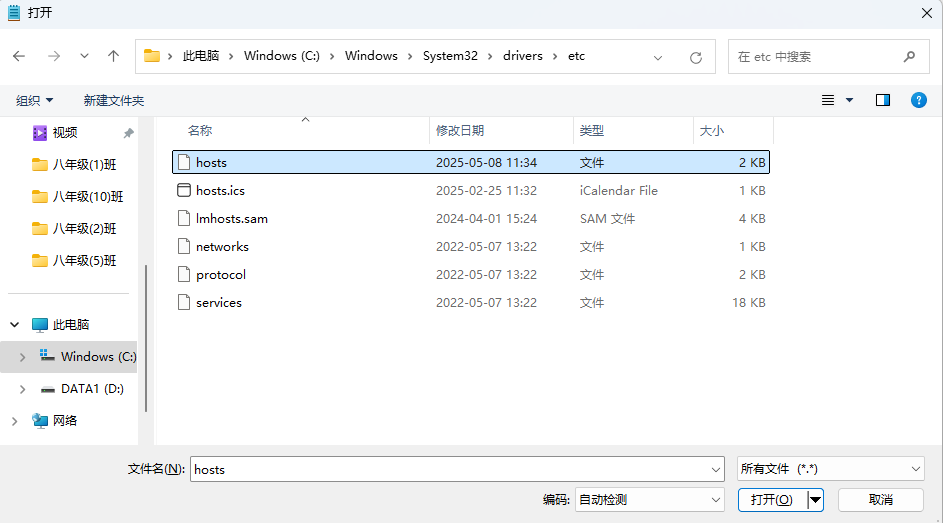Screen dimensions: 943x523
Task: Refresh the etc folder listing
Action: (x=696, y=58)
